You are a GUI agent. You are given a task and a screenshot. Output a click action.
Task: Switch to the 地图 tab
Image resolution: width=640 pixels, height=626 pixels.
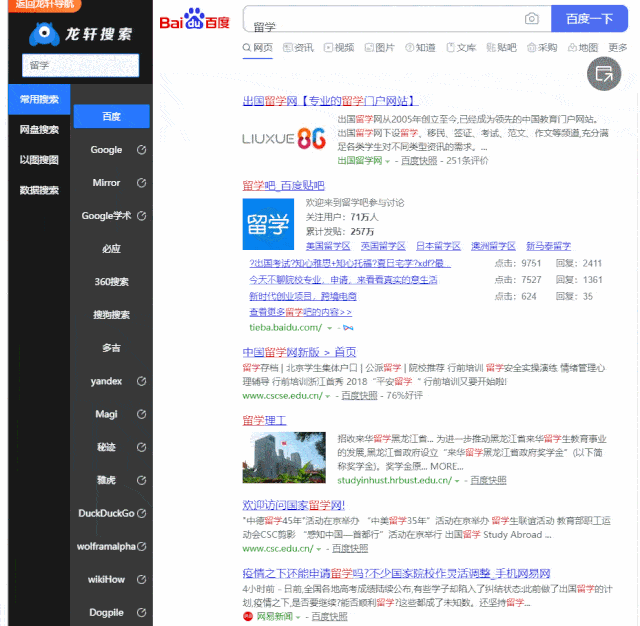583,48
